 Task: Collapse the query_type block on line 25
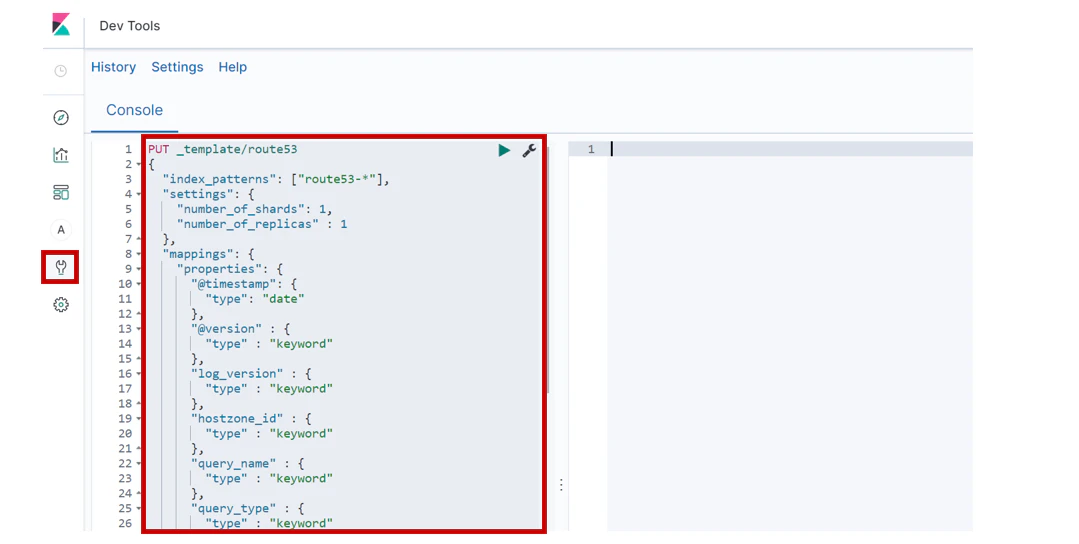point(138,509)
